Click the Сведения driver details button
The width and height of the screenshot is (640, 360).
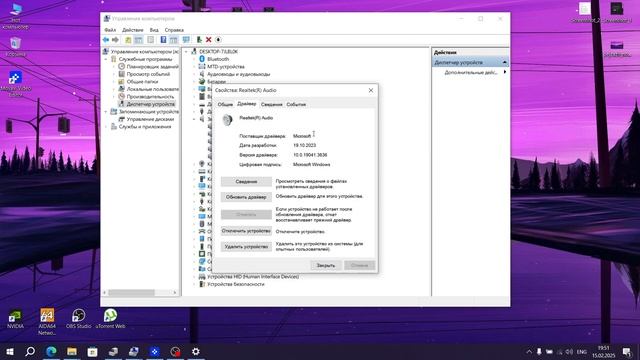coord(246,182)
